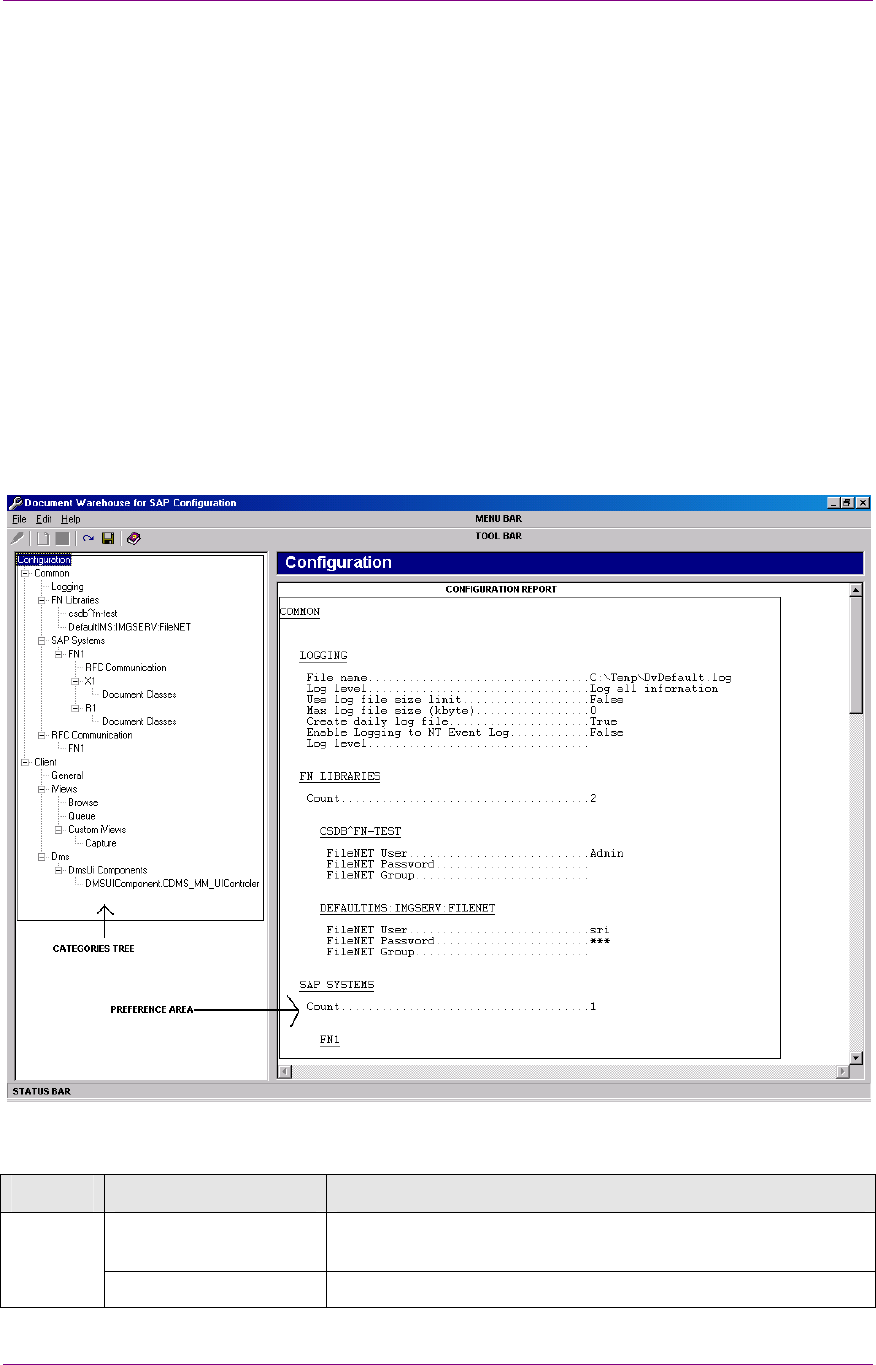Select DefaultIMS:IMGSERV:FileNET tree node
The height and width of the screenshot is (1365, 876).
tap(129, 627)
